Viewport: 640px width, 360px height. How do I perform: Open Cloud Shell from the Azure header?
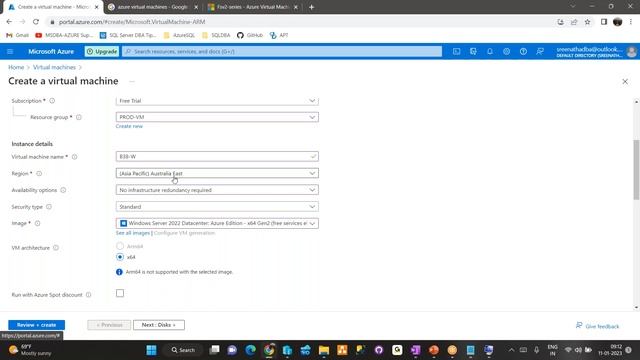click(x=456, y=51)
